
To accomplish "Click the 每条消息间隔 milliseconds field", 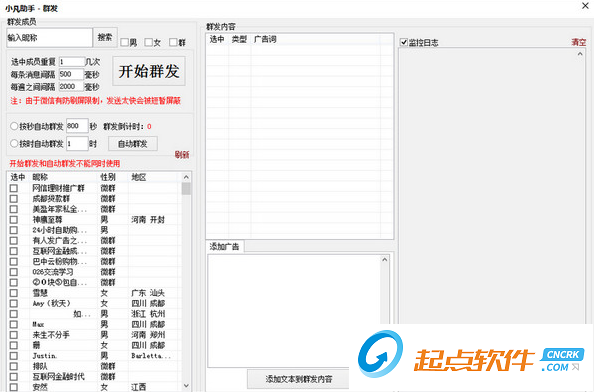I will click(x=71, y=74).
